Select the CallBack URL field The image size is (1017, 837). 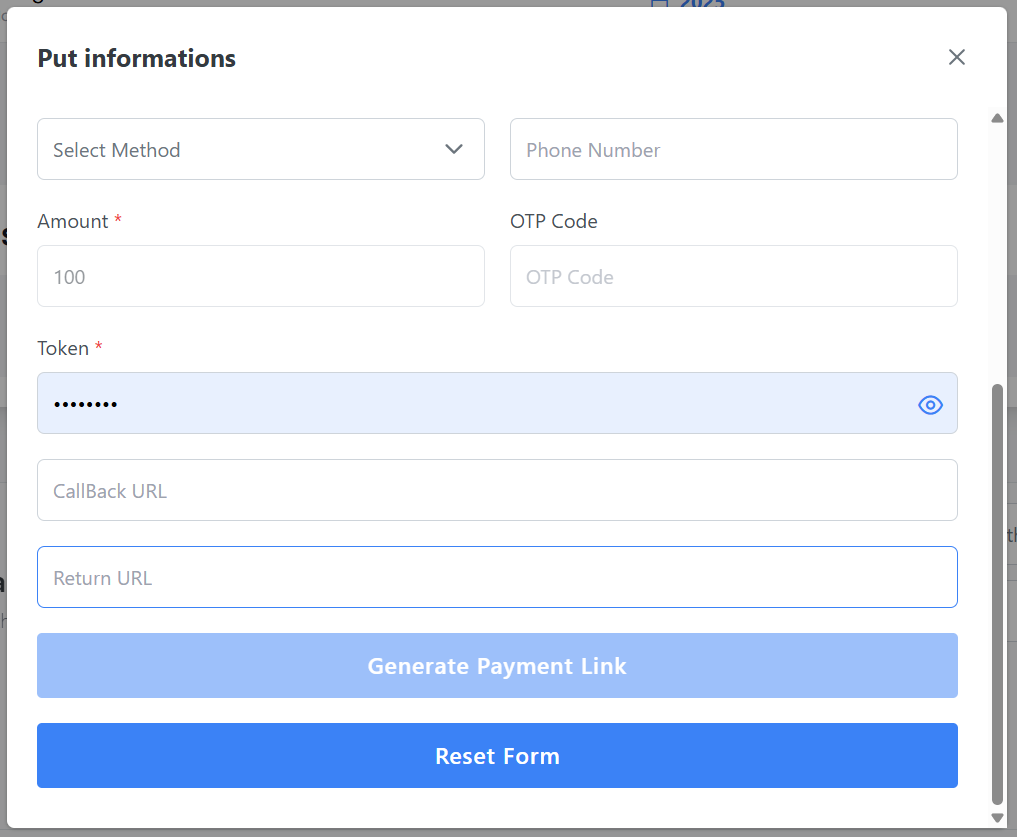[x=497, y=490]
